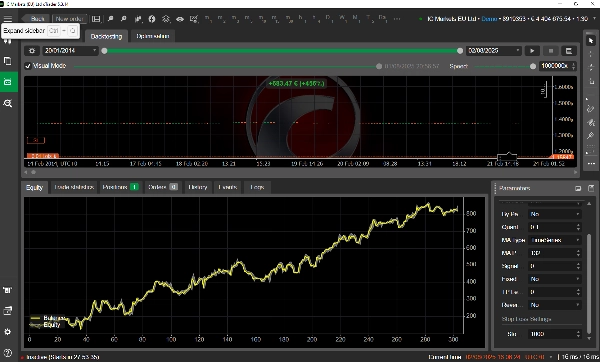Click the bottom ellipsis in drawing toolbar

point(591,164)
